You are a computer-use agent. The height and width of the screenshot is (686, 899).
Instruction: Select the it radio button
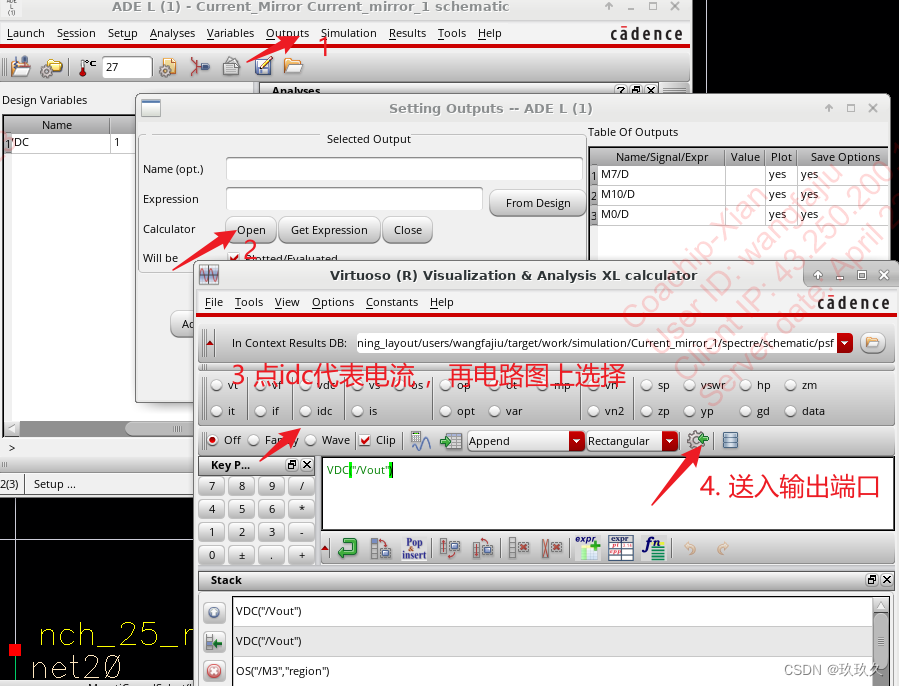tap(217, 411)
